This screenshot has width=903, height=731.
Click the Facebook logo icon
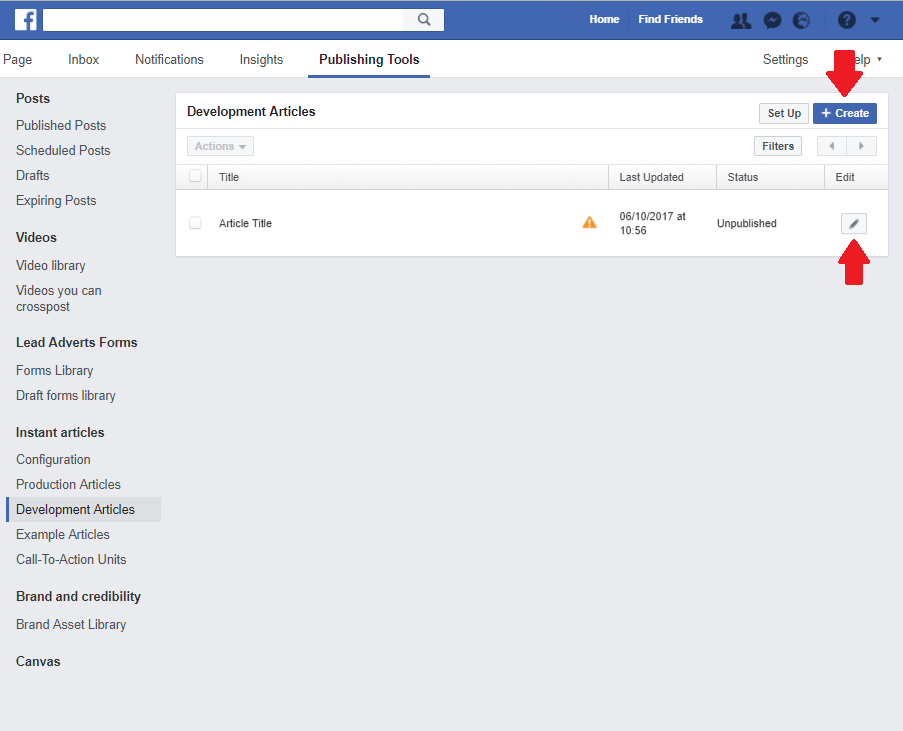[25, 20]
